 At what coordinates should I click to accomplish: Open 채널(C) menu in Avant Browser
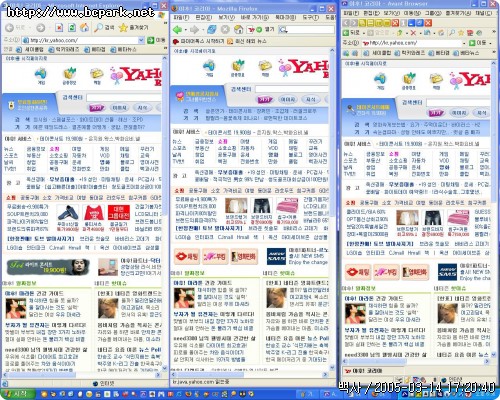pyautogui.click(x=483, y=13)
